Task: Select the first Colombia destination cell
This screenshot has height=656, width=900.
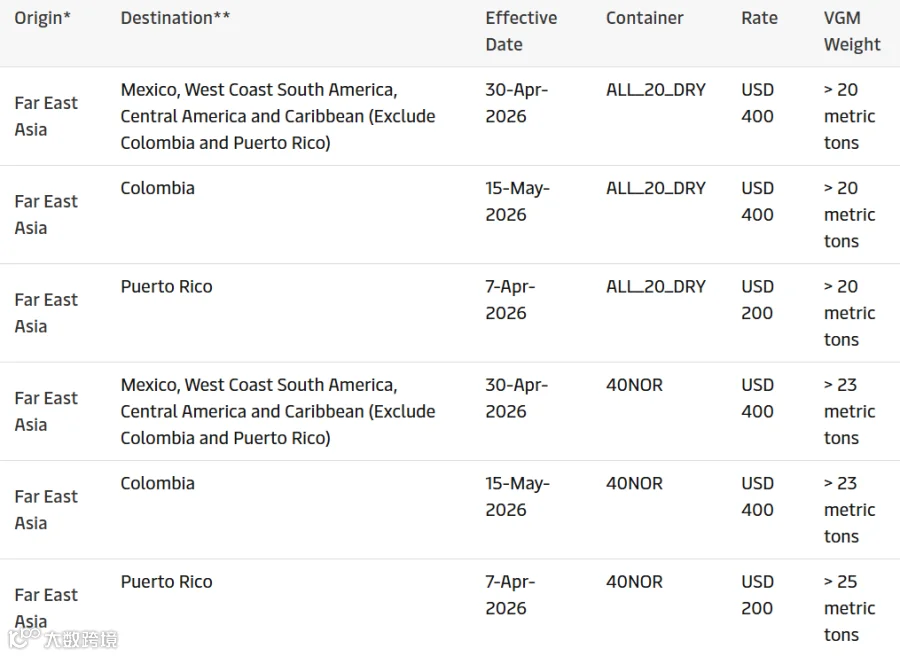Action: pyautogui.click(x=157, y=188)
